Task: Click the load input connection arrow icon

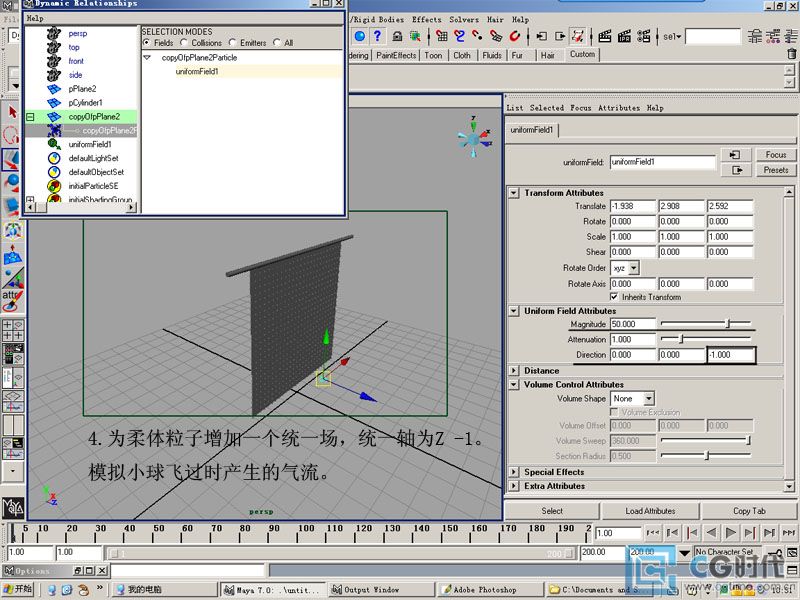Action: [735, 155]
